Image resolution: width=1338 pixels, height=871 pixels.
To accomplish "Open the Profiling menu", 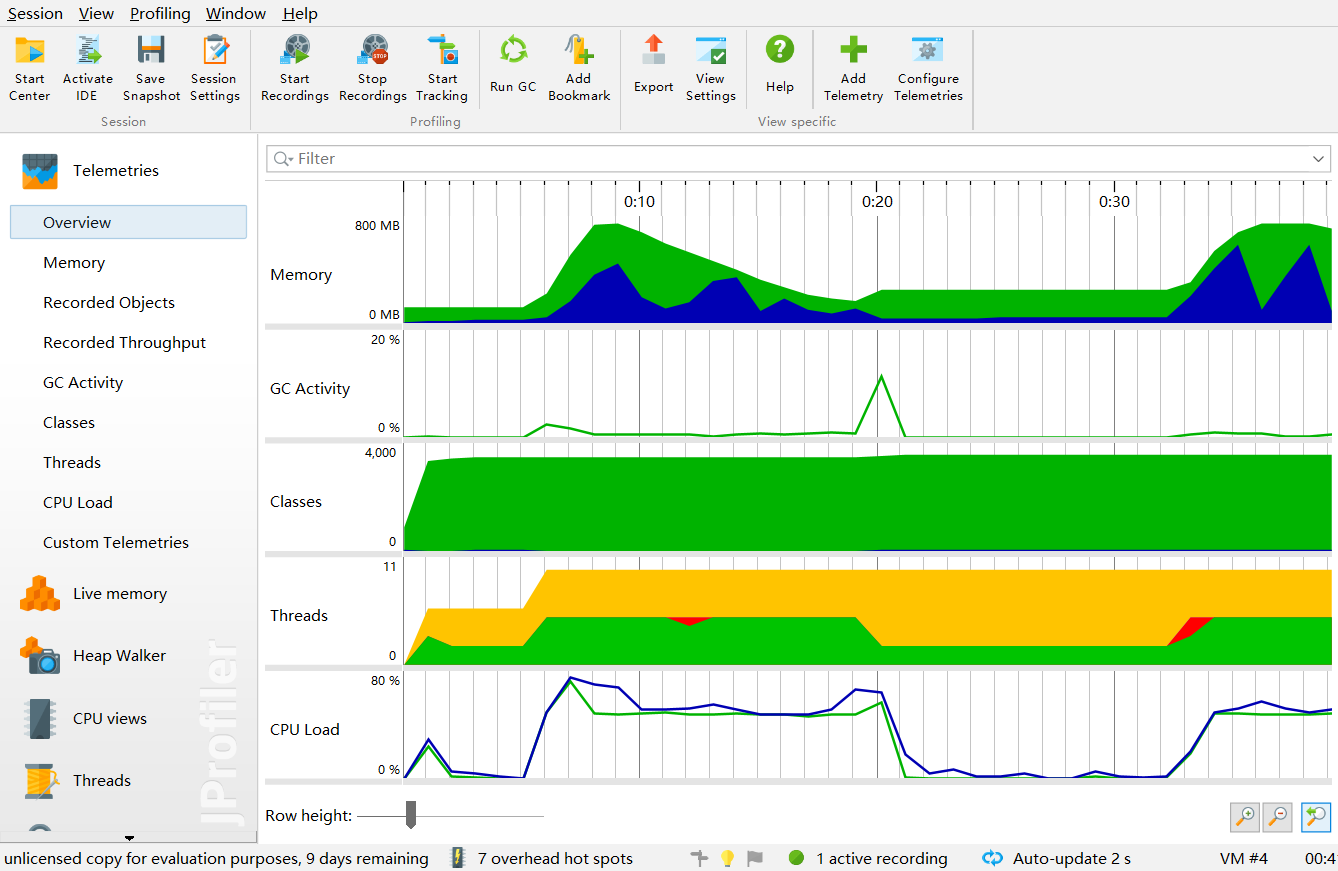I will coord(160,13).
